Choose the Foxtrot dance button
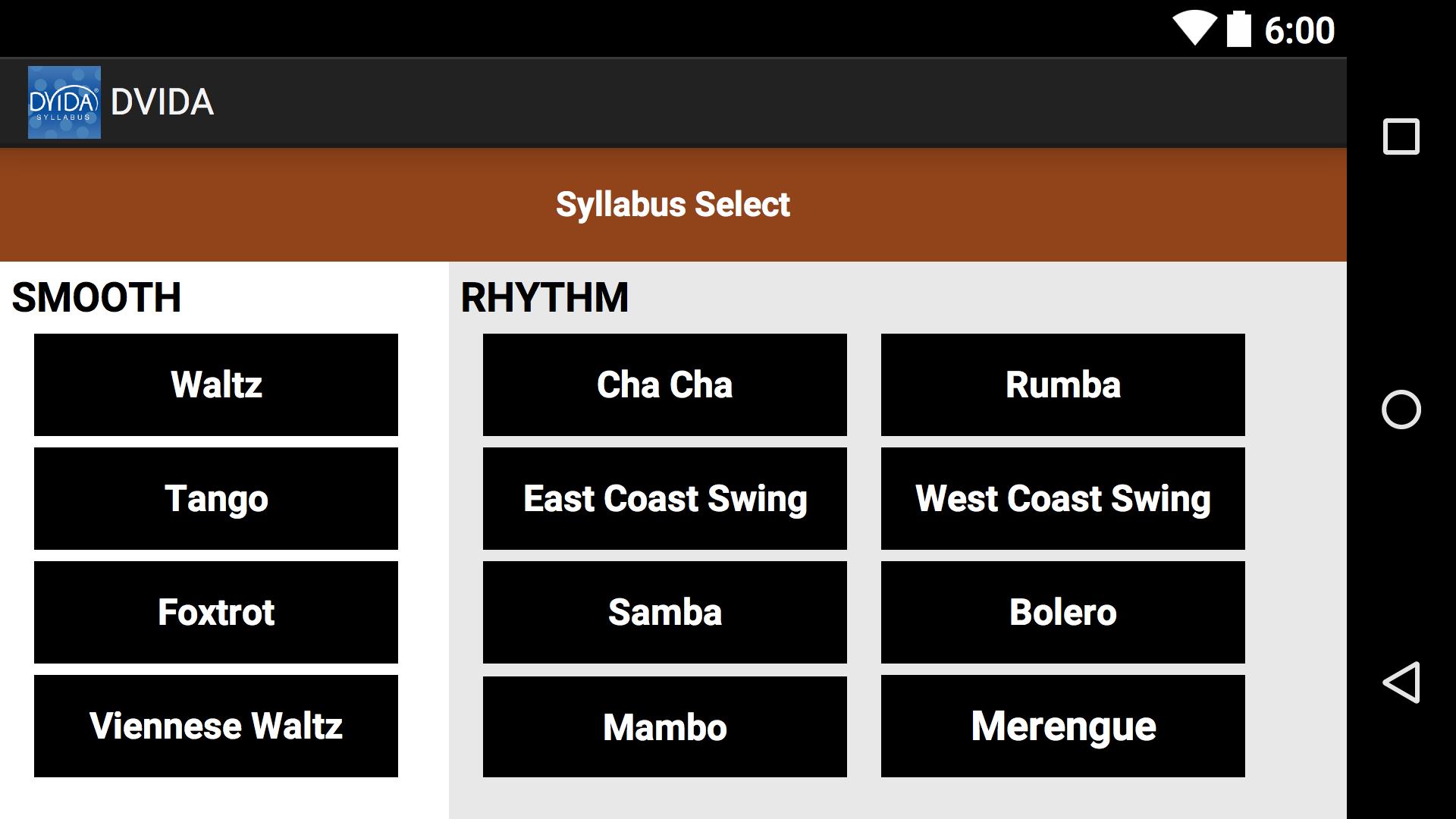 pos(216,612)
